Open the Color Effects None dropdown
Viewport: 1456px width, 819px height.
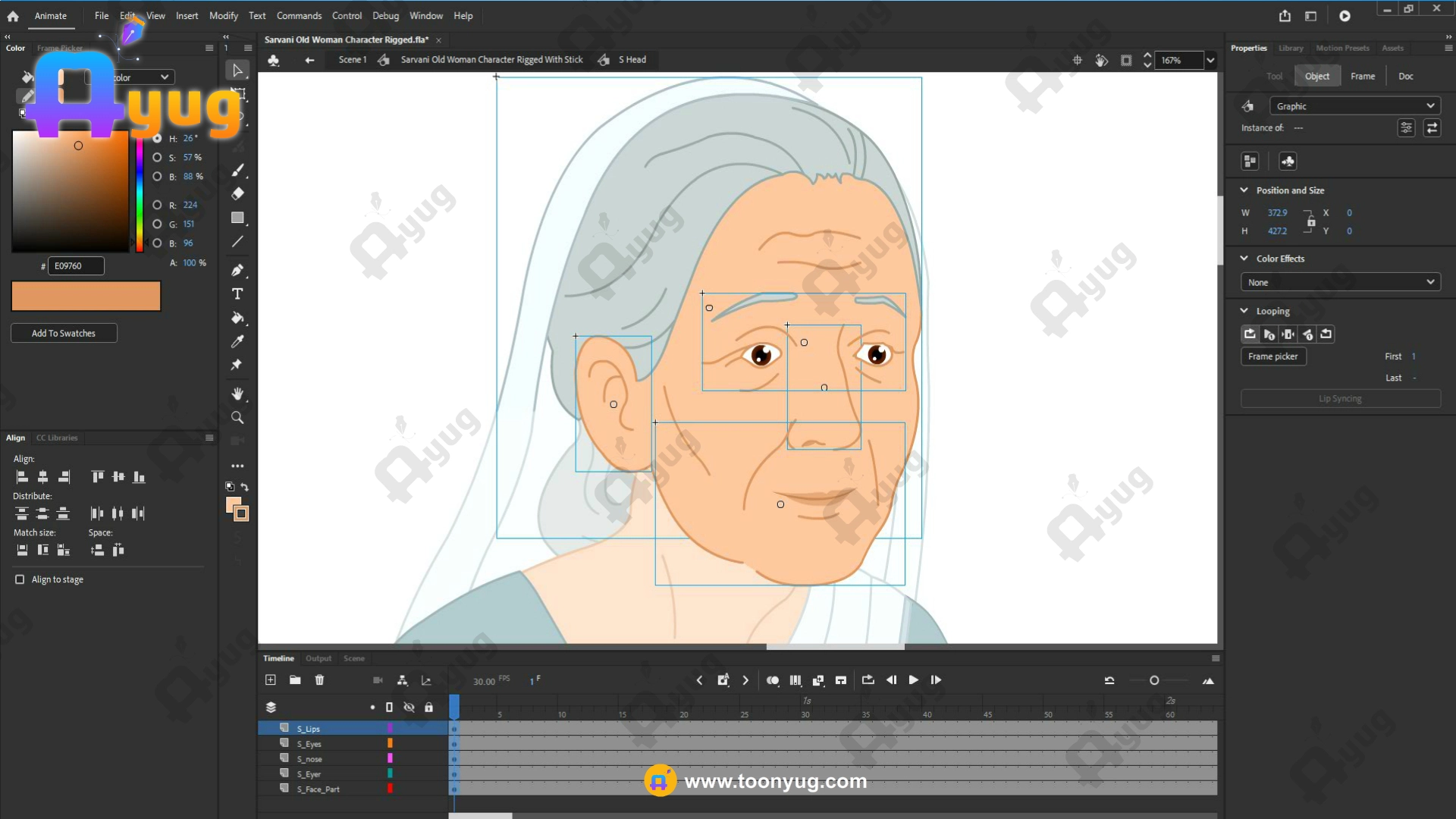click(1340, 282)
